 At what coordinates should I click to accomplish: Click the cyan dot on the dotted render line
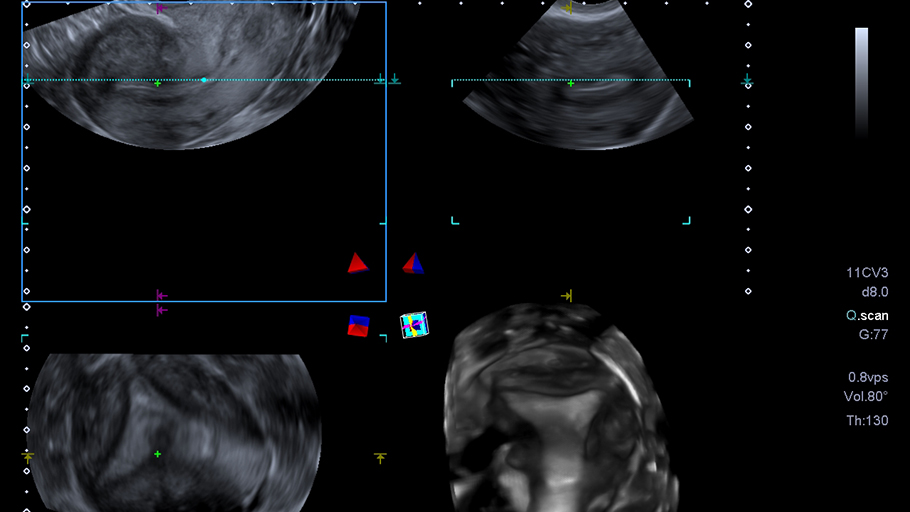tap(204, 80)
